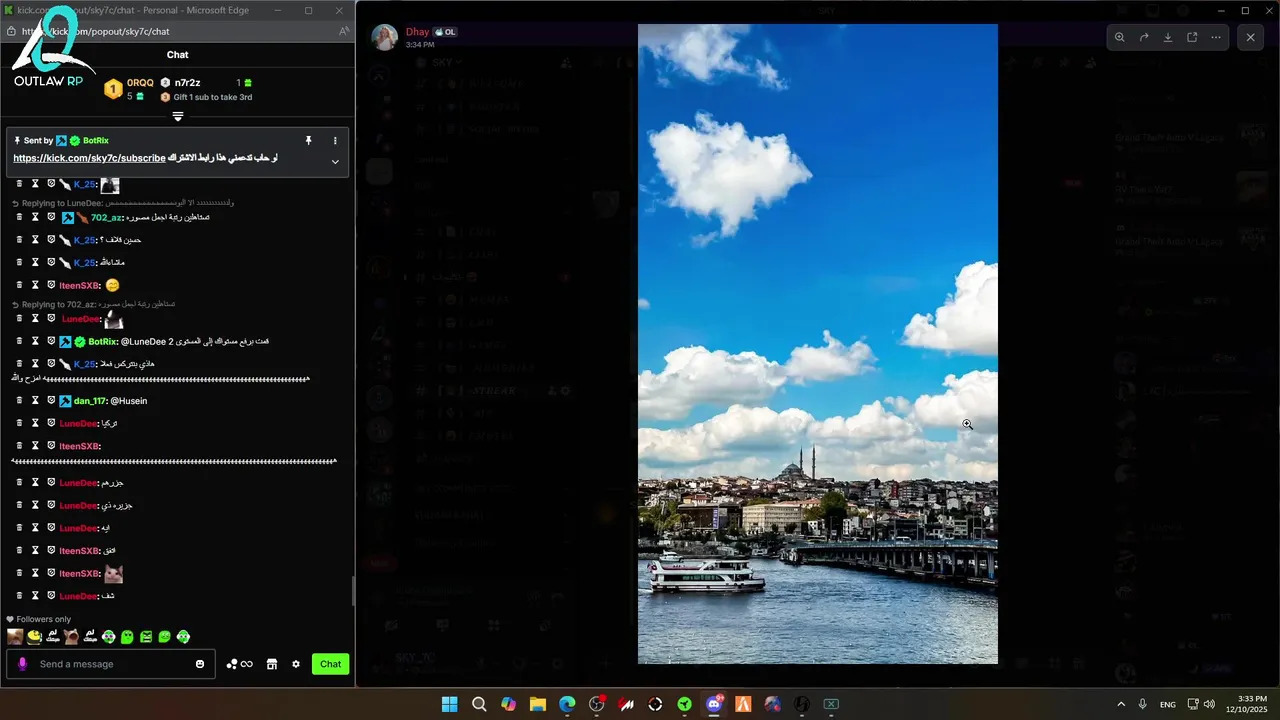The width and height of the screenshot is (1280, 720).
Task: Click BotRix name in pinned message
Action: 95,141
